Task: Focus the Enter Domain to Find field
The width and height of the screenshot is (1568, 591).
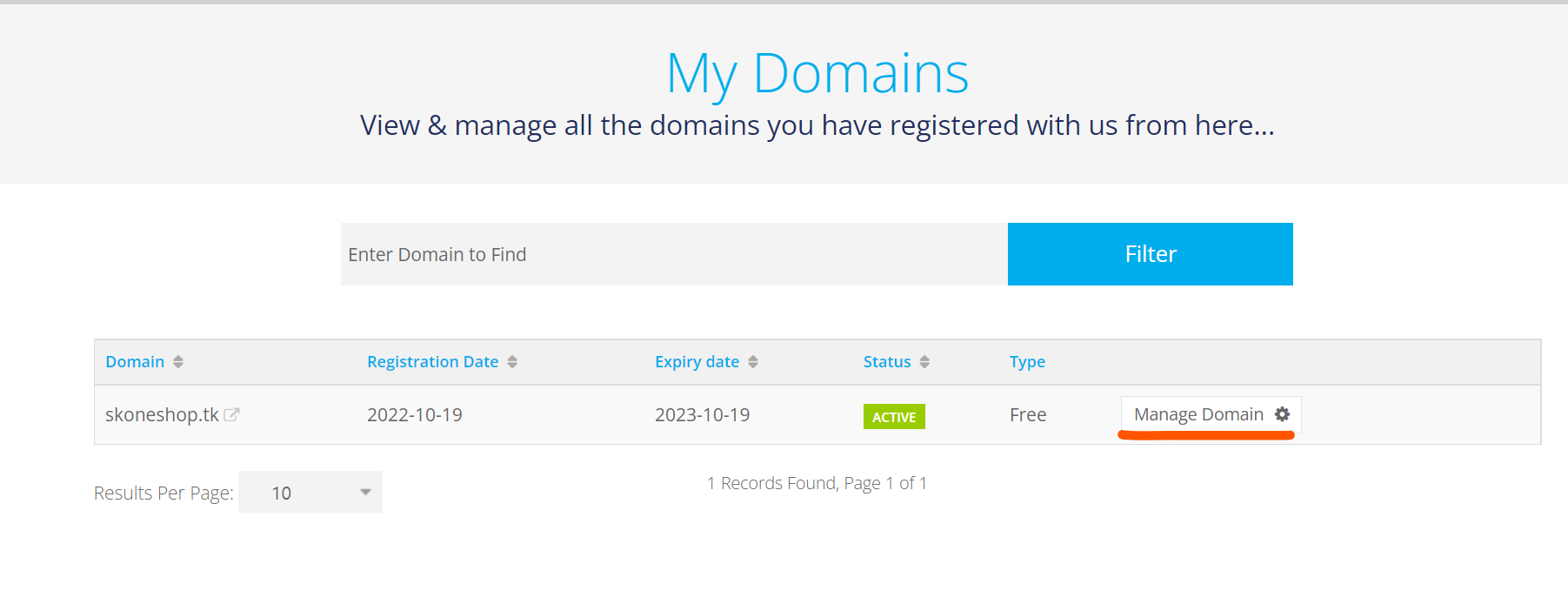Action: 674,254
